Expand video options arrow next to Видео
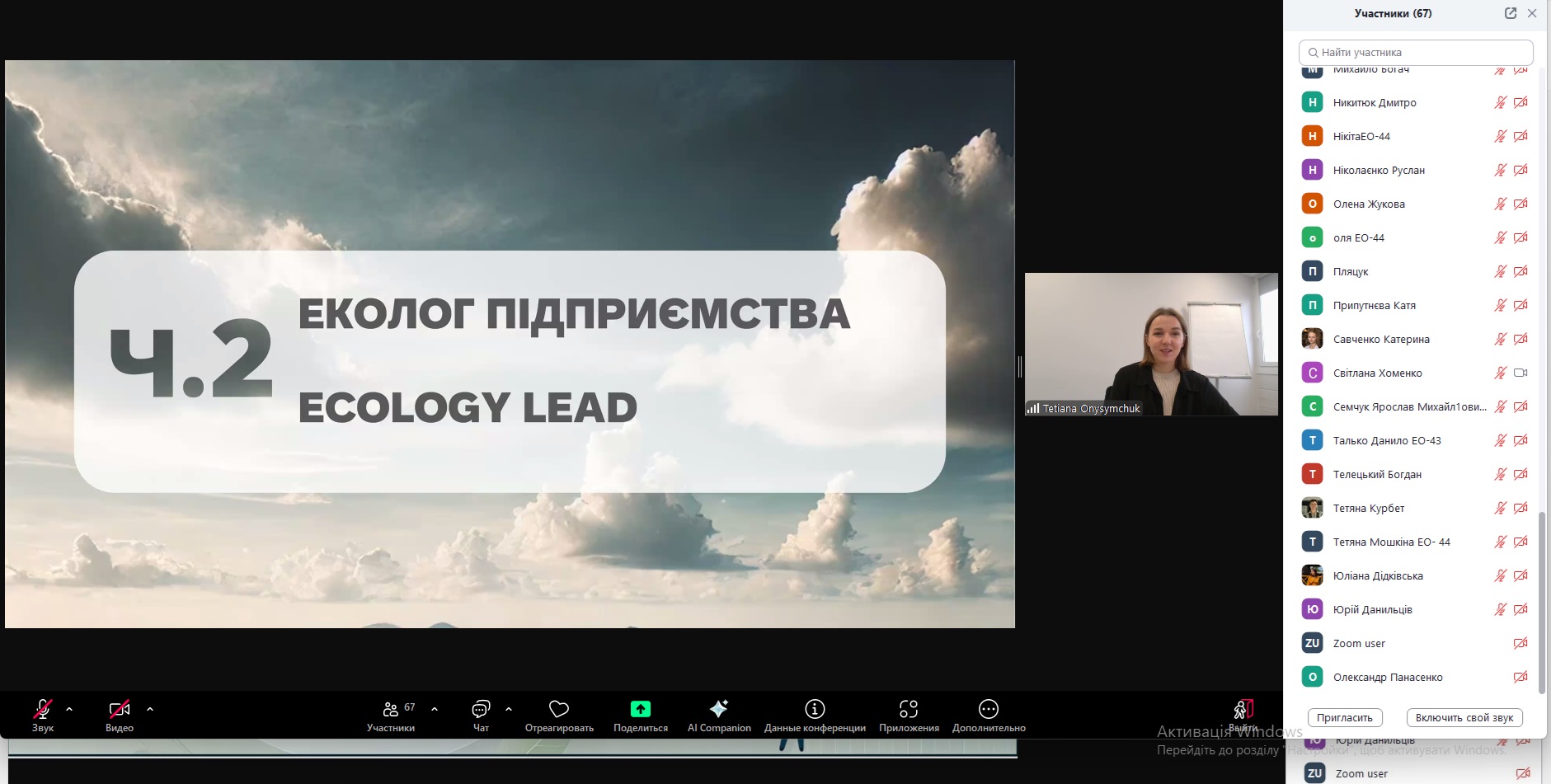 (150, 709)
